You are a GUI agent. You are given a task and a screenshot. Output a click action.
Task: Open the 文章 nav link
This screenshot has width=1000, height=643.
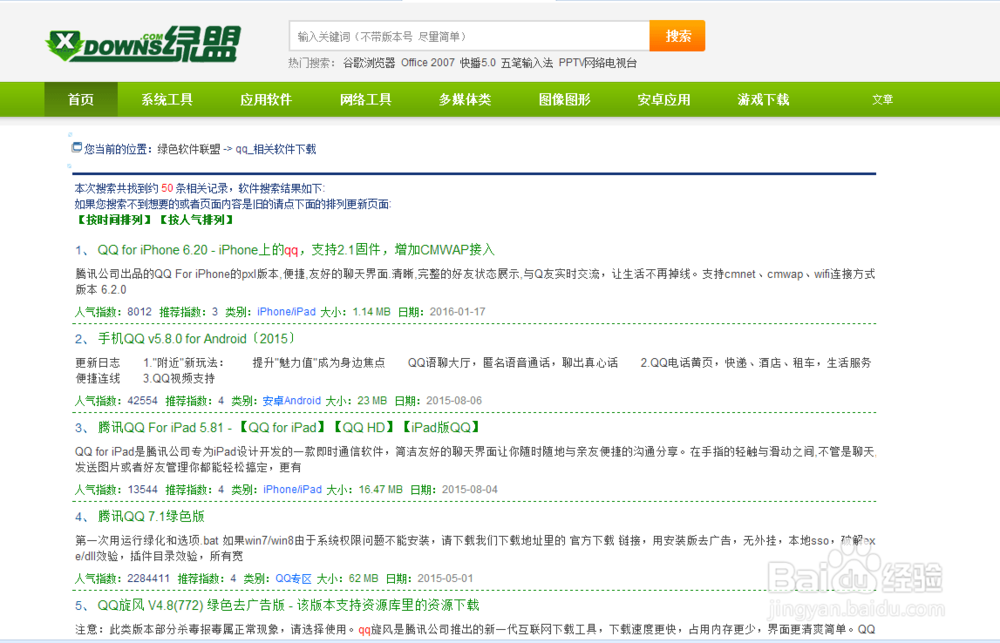point(883,100)
